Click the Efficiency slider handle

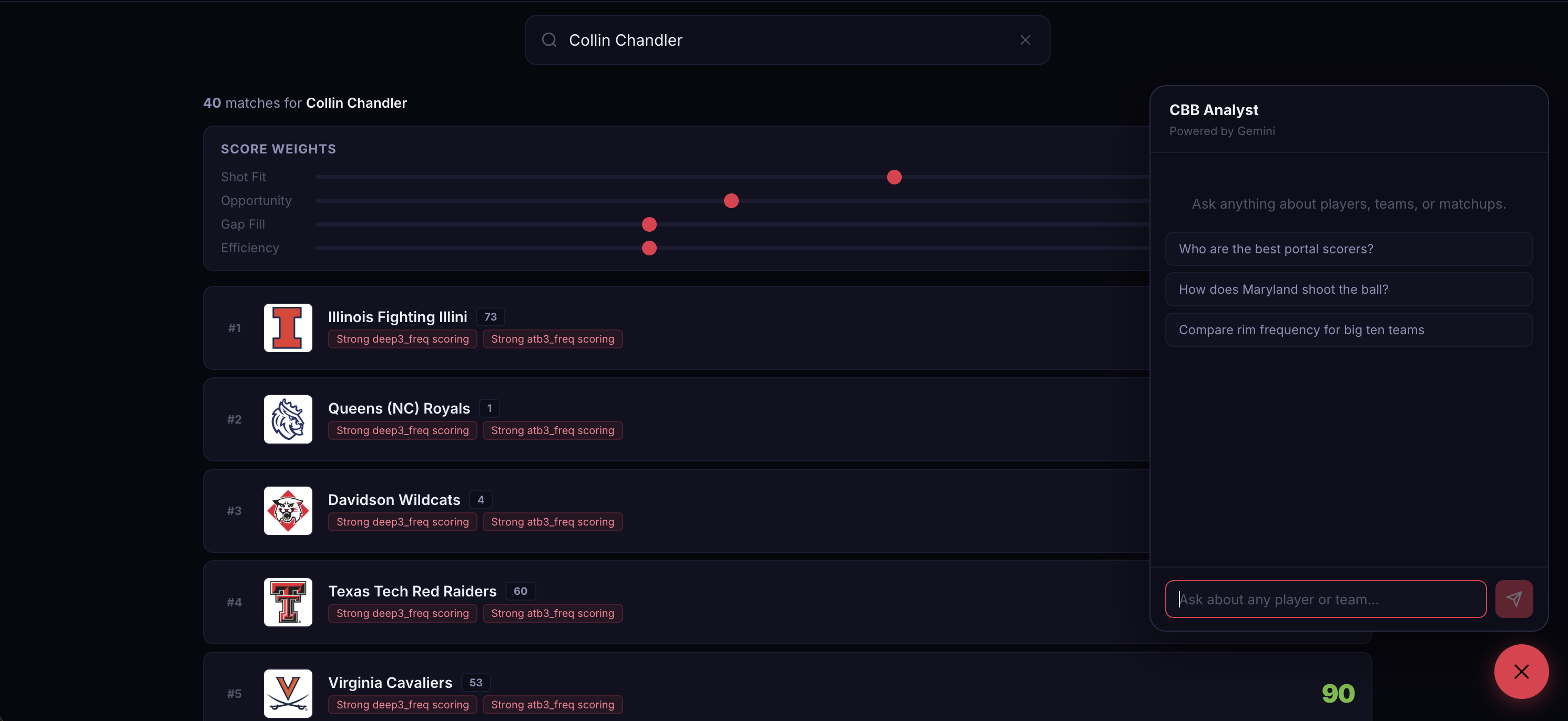tap(649, 248)
